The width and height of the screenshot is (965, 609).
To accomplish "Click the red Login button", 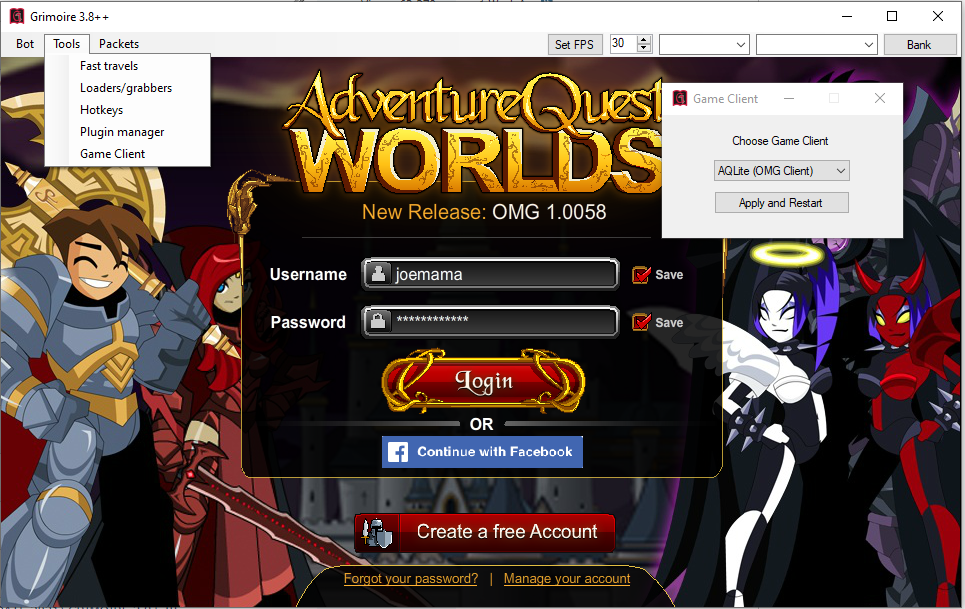I will point(484,381).
